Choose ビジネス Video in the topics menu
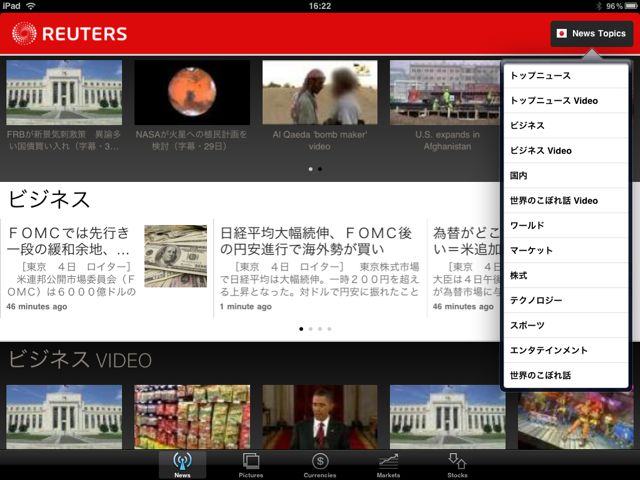 tap(566, 151)
